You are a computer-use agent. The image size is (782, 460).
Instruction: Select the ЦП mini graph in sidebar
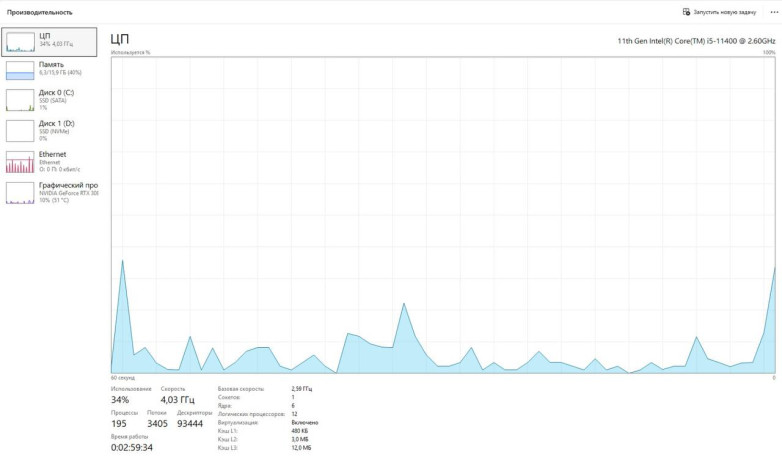coord(21,41)
